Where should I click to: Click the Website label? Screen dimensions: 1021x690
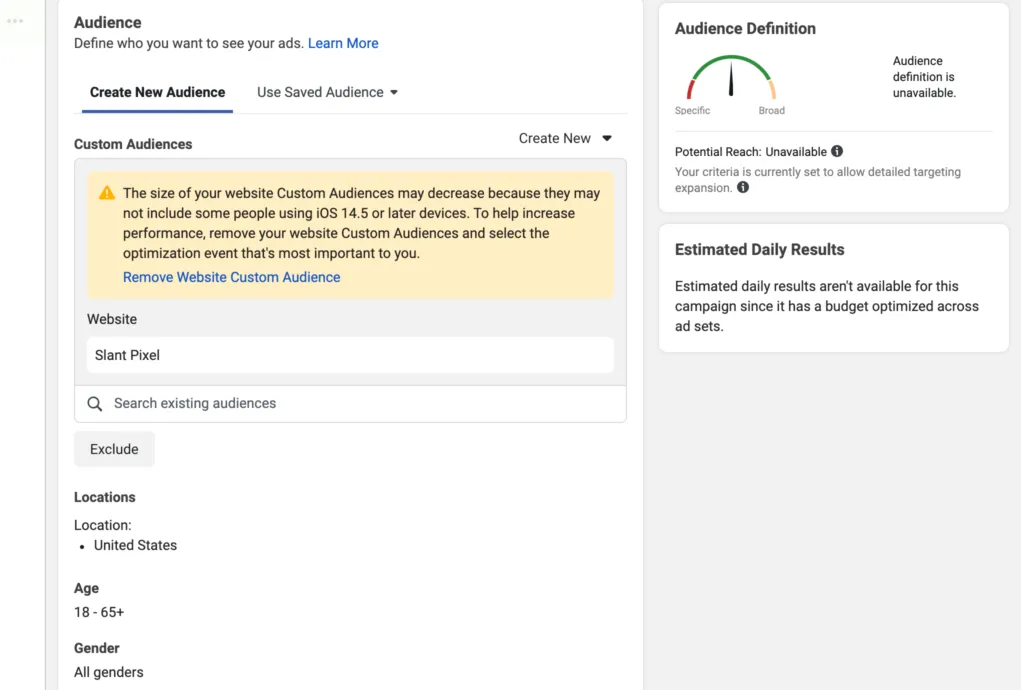[112, 319]
